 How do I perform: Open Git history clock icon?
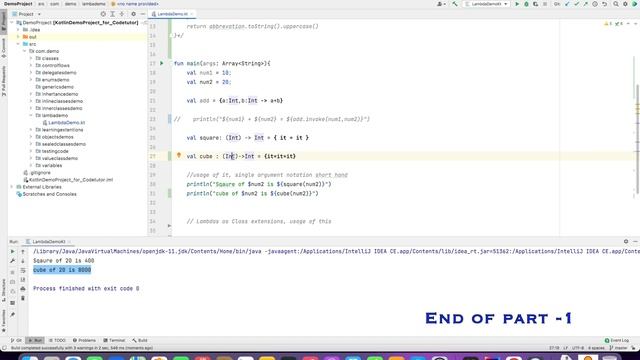[595, 4]
